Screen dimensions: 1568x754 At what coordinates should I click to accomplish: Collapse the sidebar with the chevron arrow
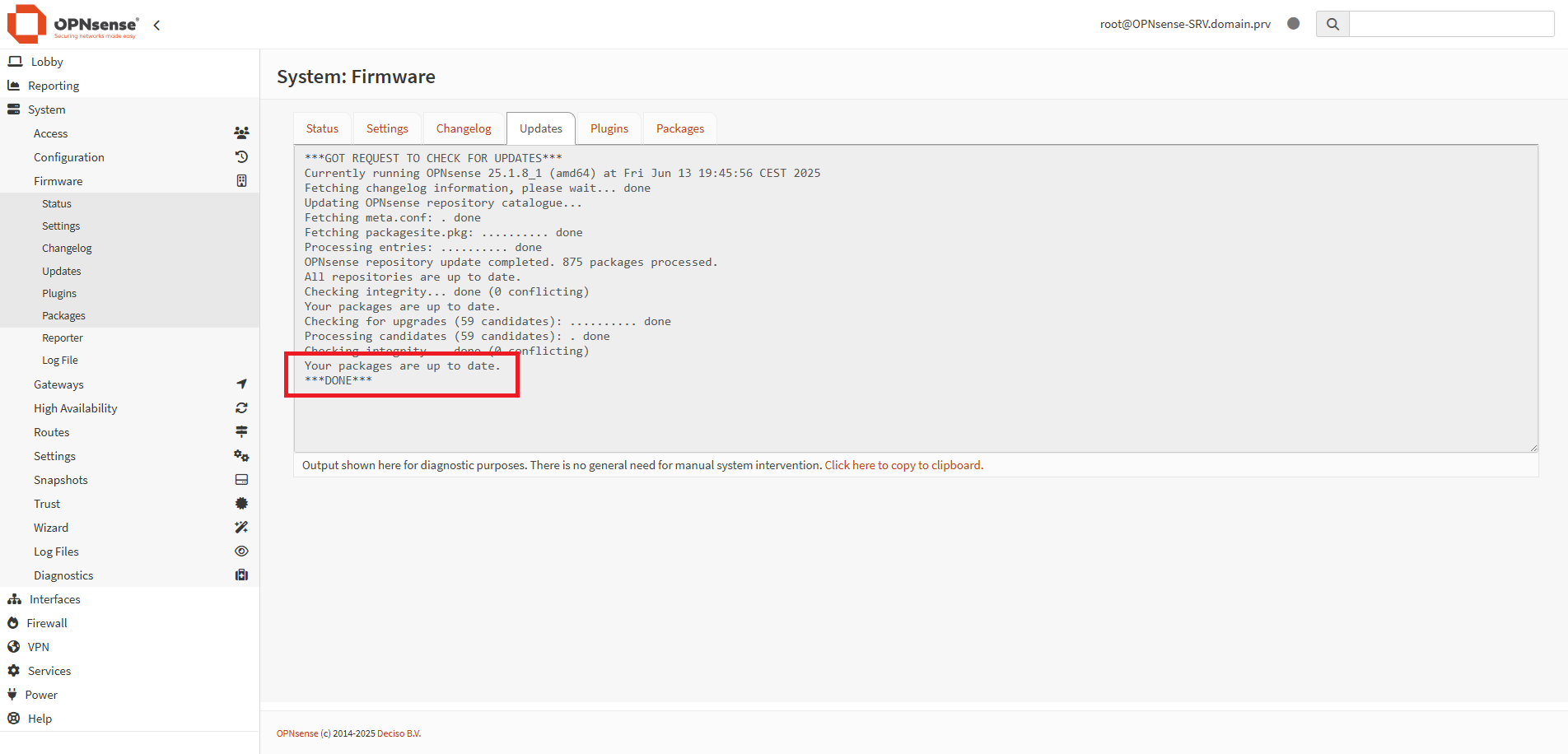pos(156,25)
